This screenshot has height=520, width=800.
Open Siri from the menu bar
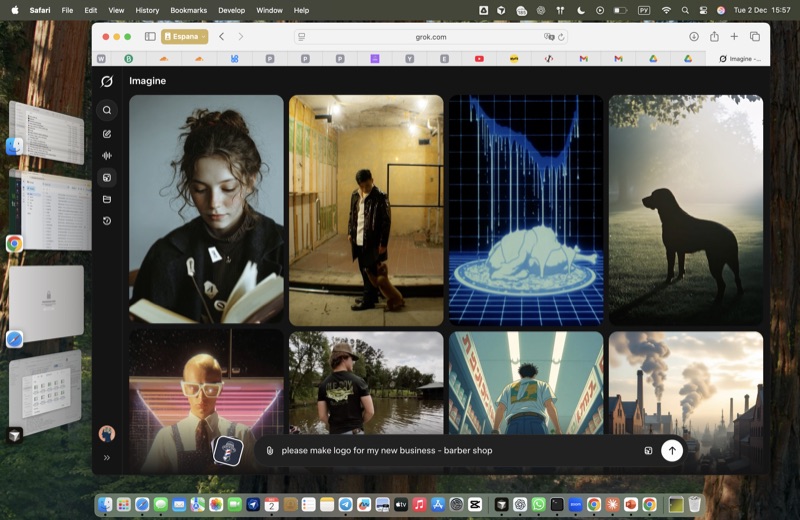coord(721,10)
